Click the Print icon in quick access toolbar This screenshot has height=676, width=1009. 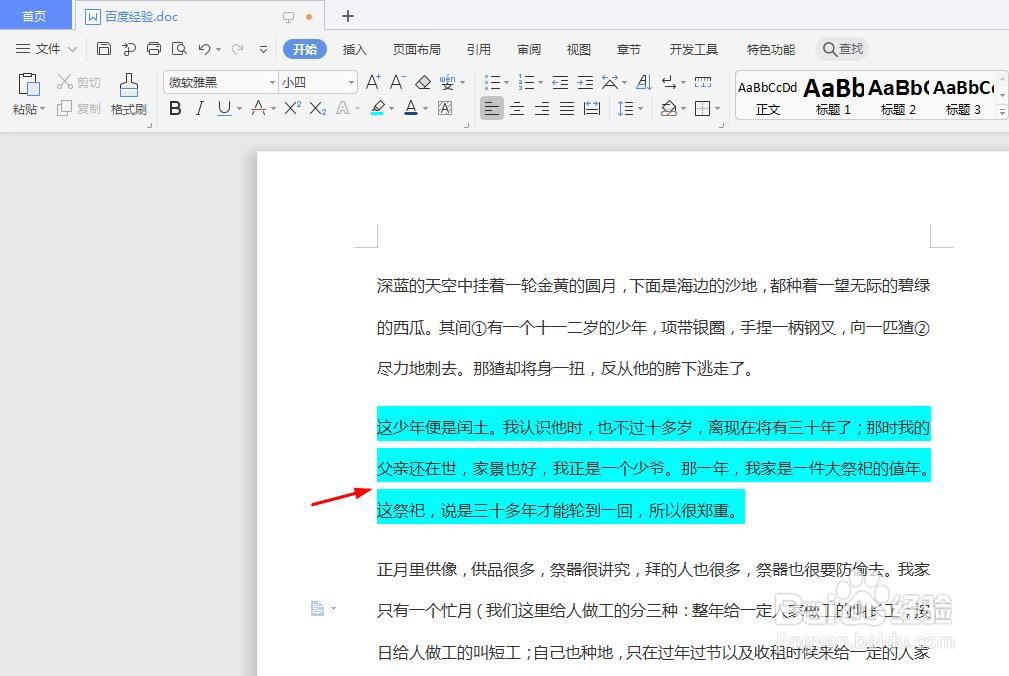click(x=154, y=48)
